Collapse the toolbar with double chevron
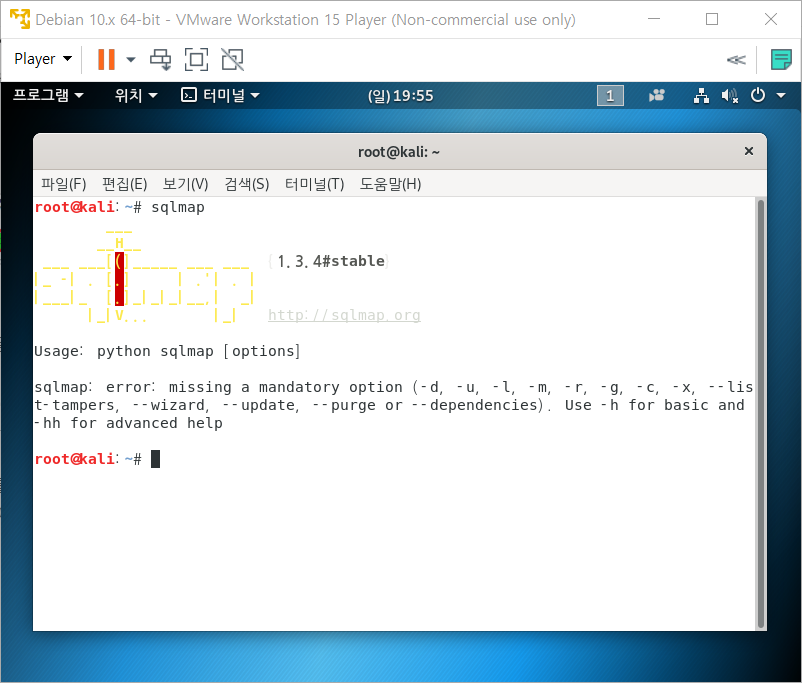 pyautogui.click(x=736, y=60)
